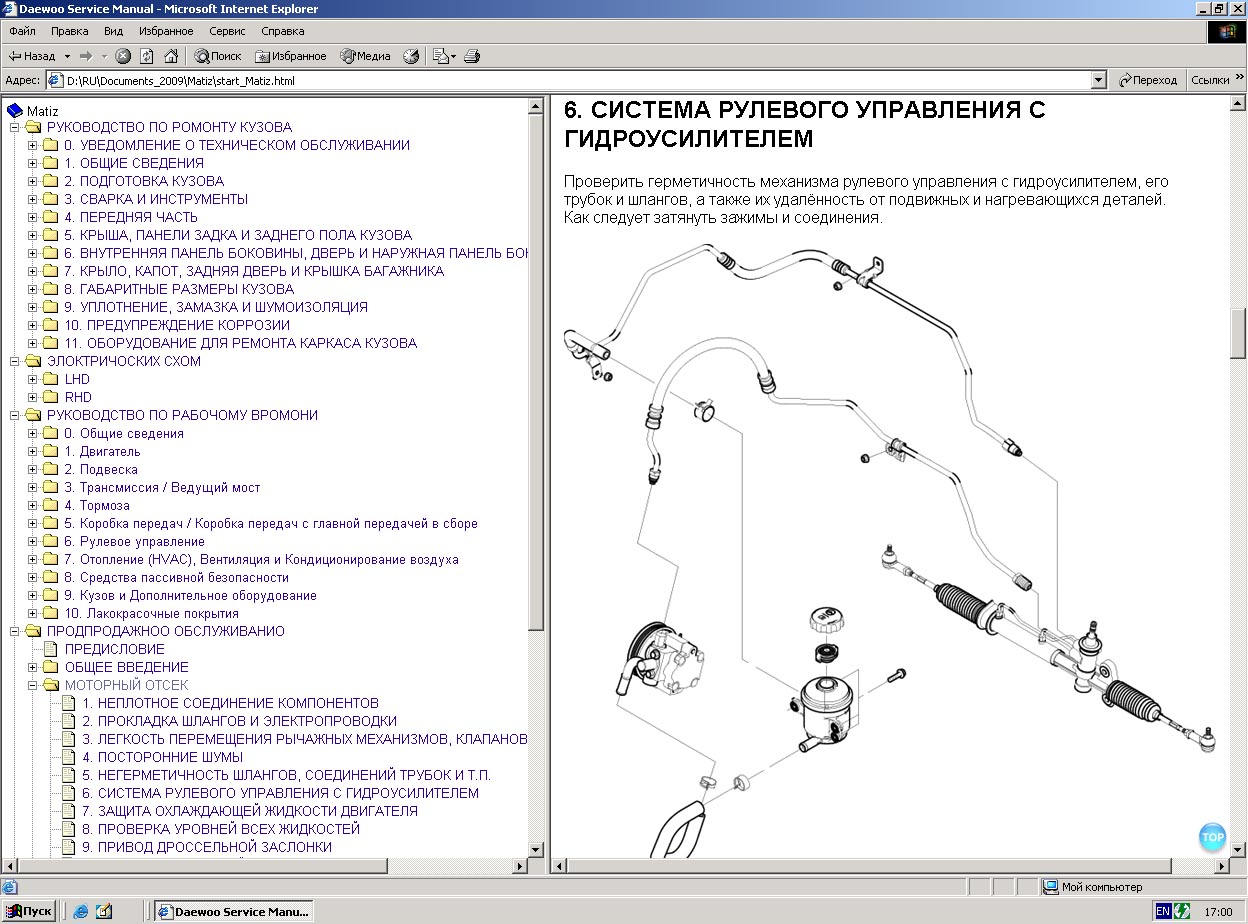Image resolution: width=1248 pixels, height=924 pixels.
Task: Collapse the 'МОТОРНЫЙ ОТСЕК' tree node
Action: tap(33, 686)
